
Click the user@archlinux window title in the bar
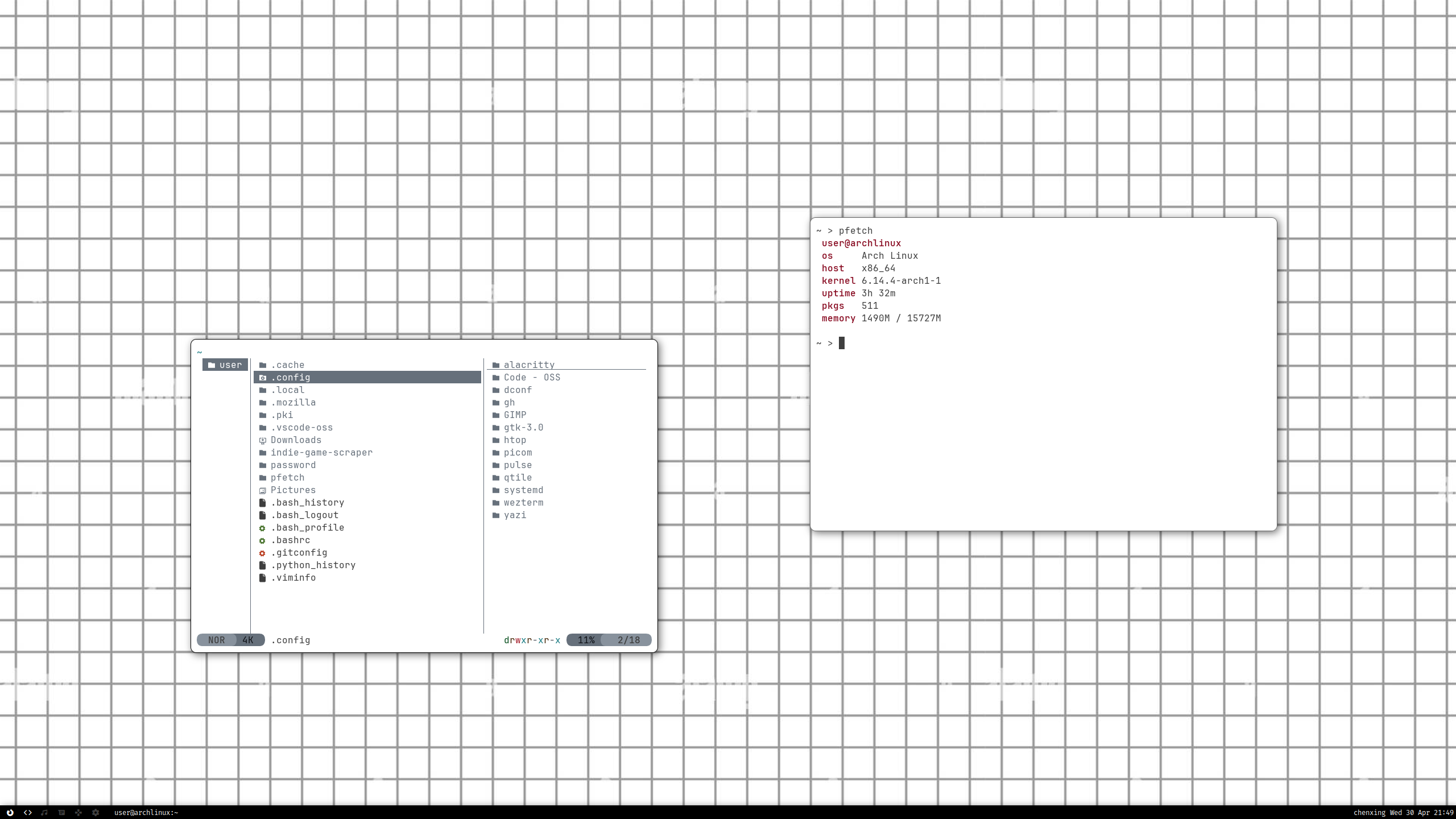146,812
